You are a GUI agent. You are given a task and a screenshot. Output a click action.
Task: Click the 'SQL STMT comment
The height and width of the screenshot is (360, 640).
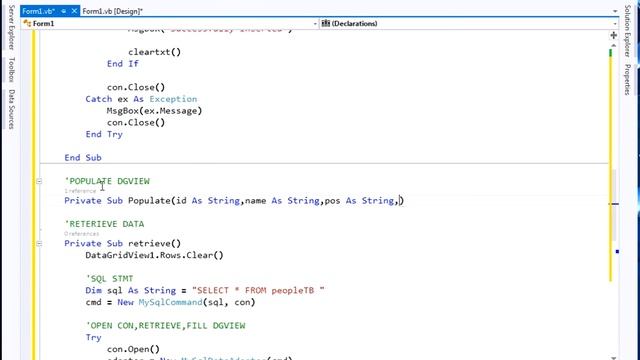[x=109, y=279]
